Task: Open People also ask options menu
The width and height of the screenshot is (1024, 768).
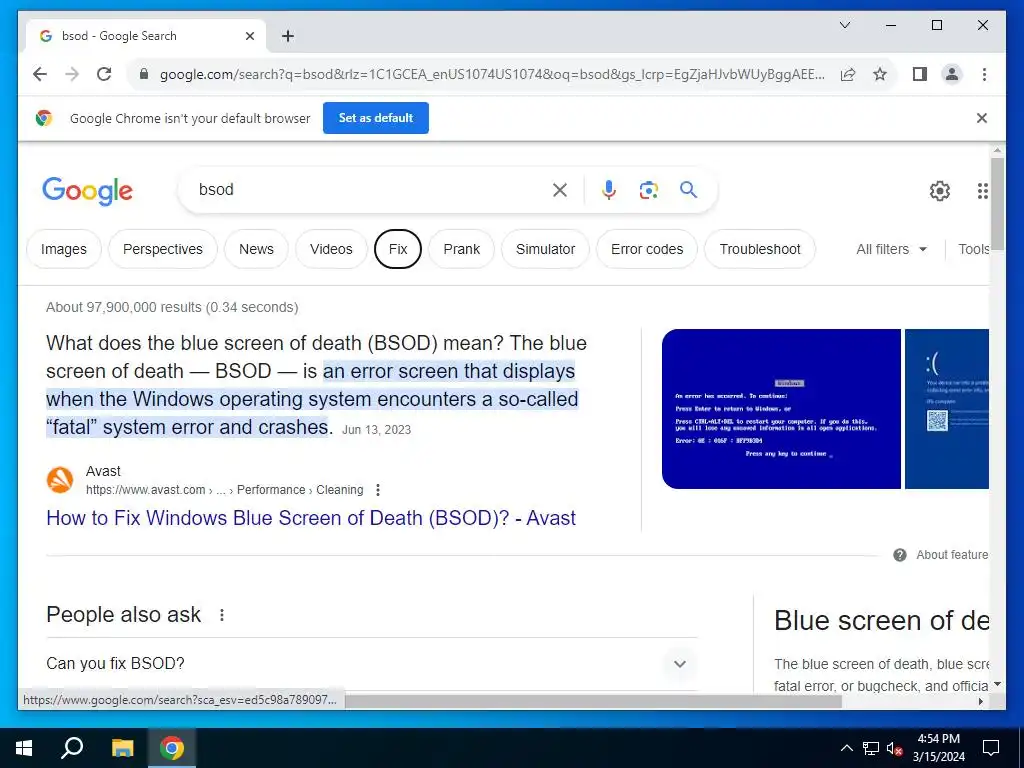Action: pyautogui.click(x=222, y=615)
